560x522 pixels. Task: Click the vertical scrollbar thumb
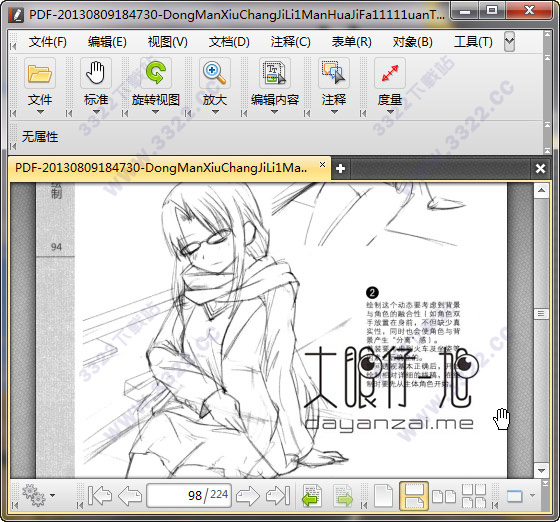tap(541, 314)
